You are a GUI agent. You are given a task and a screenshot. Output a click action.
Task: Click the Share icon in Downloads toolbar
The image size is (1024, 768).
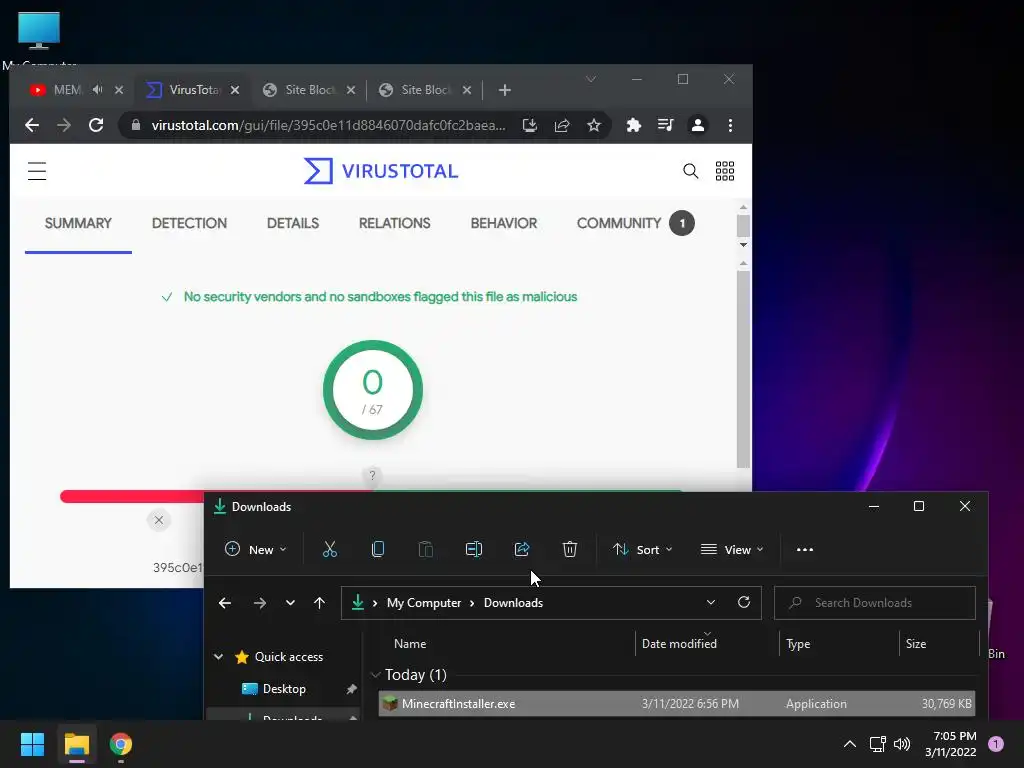tap(522, 549)
